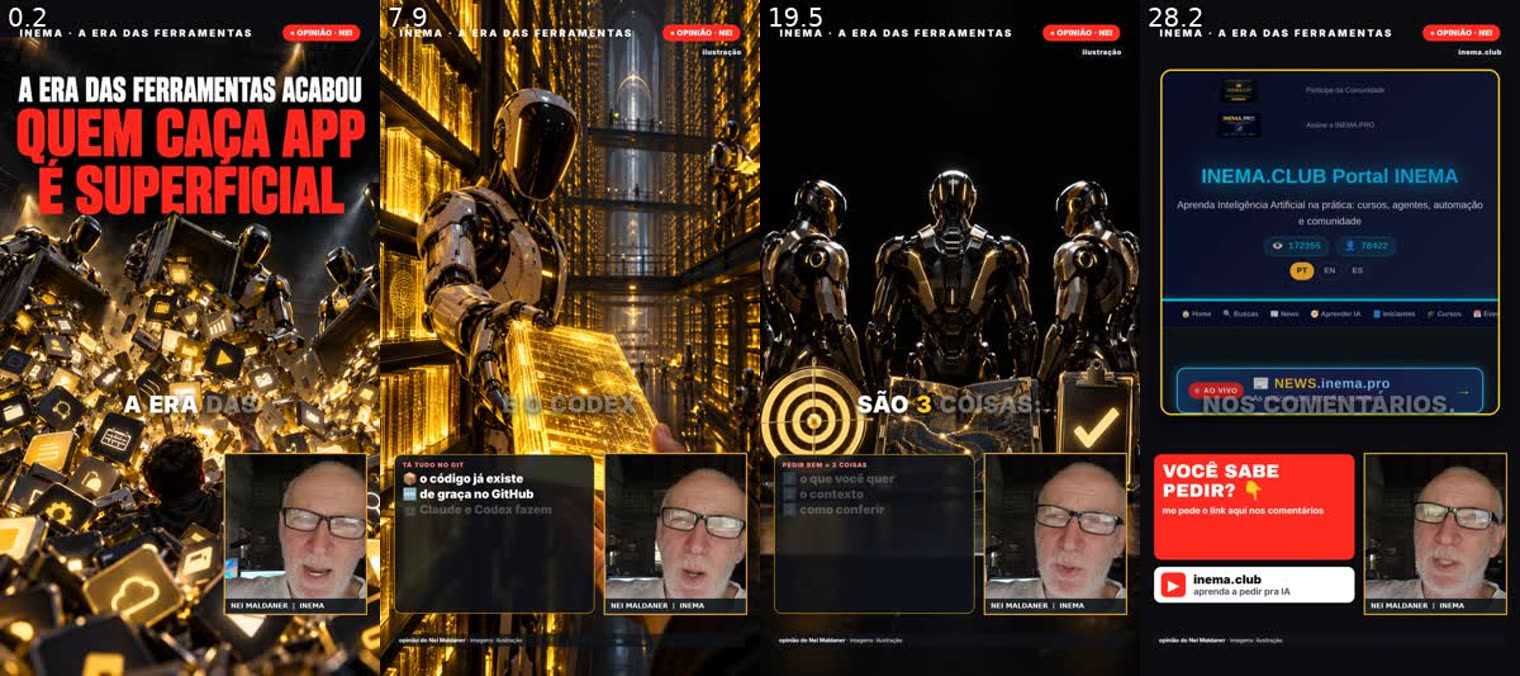Click the INEMA.PRO logo beside 'Assine a INEMA.PRO'
The image size is (1520, 676).
tap(1239, 125)
